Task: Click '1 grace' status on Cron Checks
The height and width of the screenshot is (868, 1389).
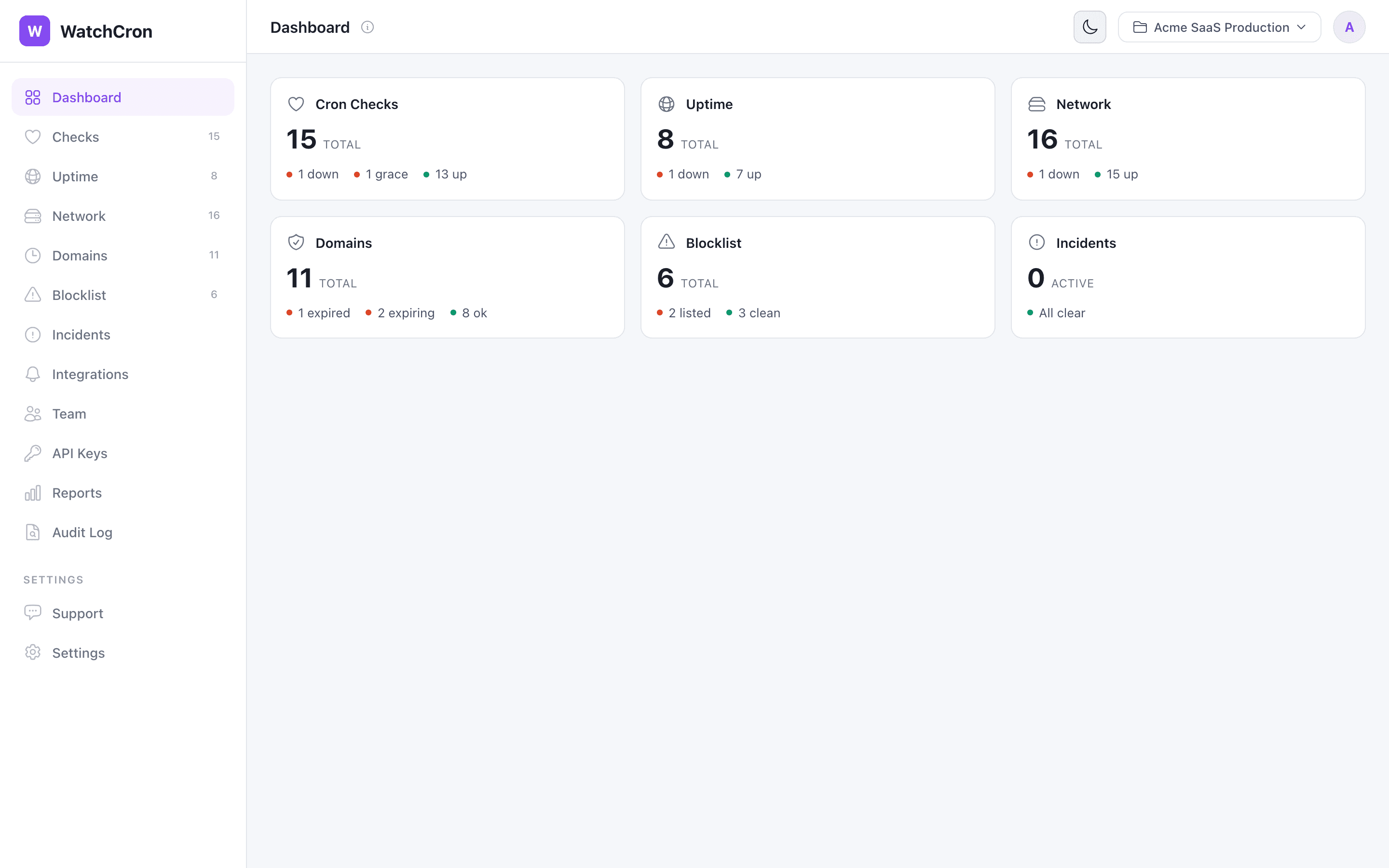Action: click(381, 175)
